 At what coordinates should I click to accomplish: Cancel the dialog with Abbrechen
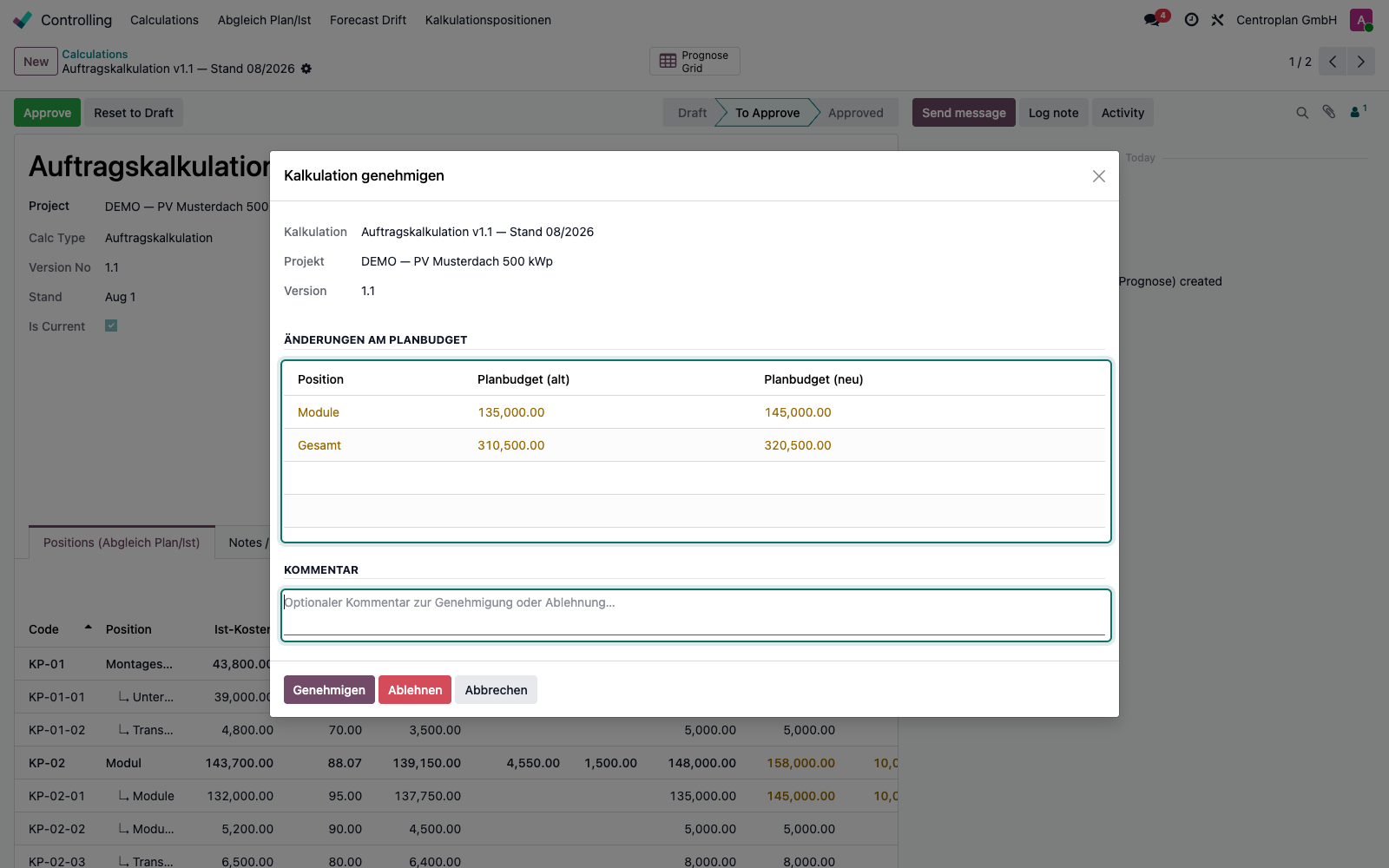(496, 690)
